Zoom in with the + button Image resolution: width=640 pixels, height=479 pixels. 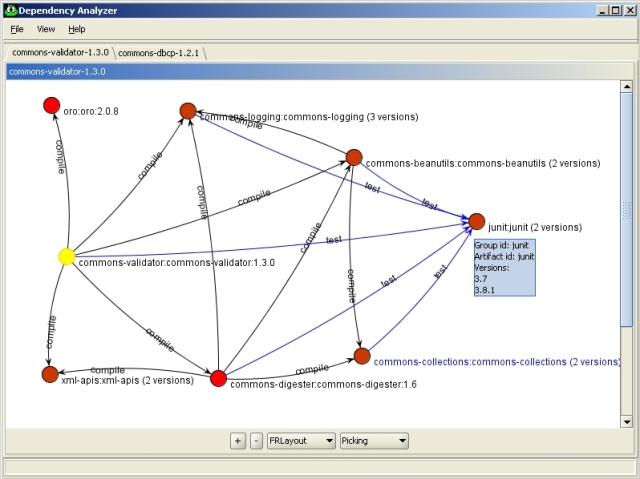238,441
